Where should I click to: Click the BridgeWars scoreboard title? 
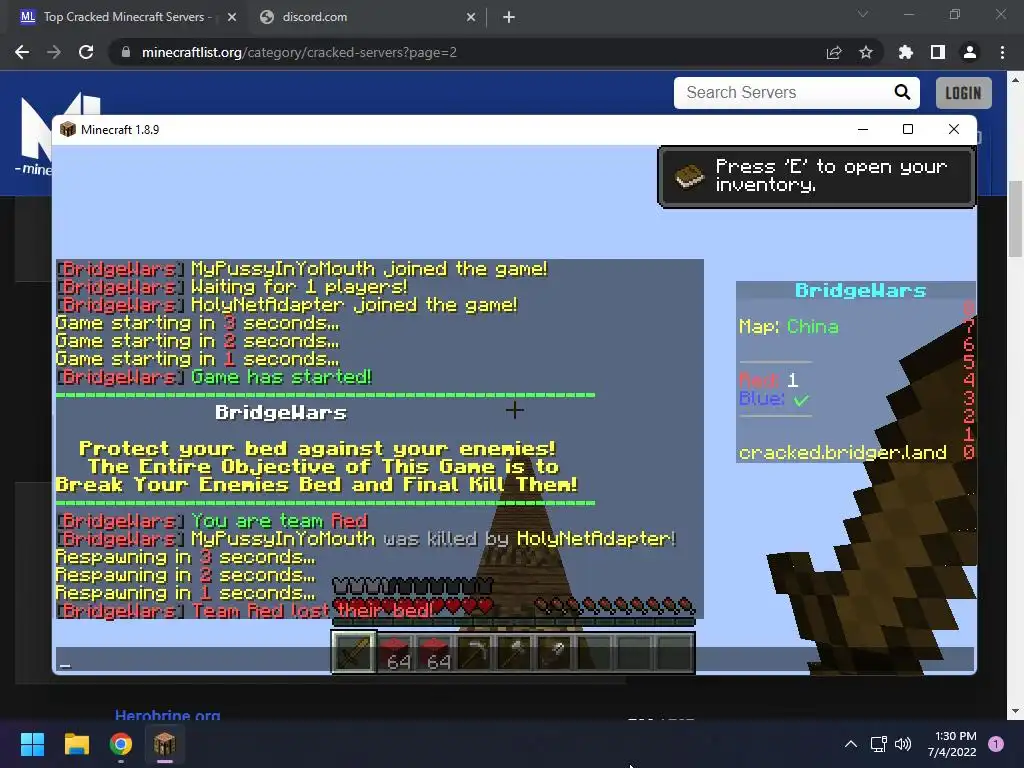click(860, 291)
